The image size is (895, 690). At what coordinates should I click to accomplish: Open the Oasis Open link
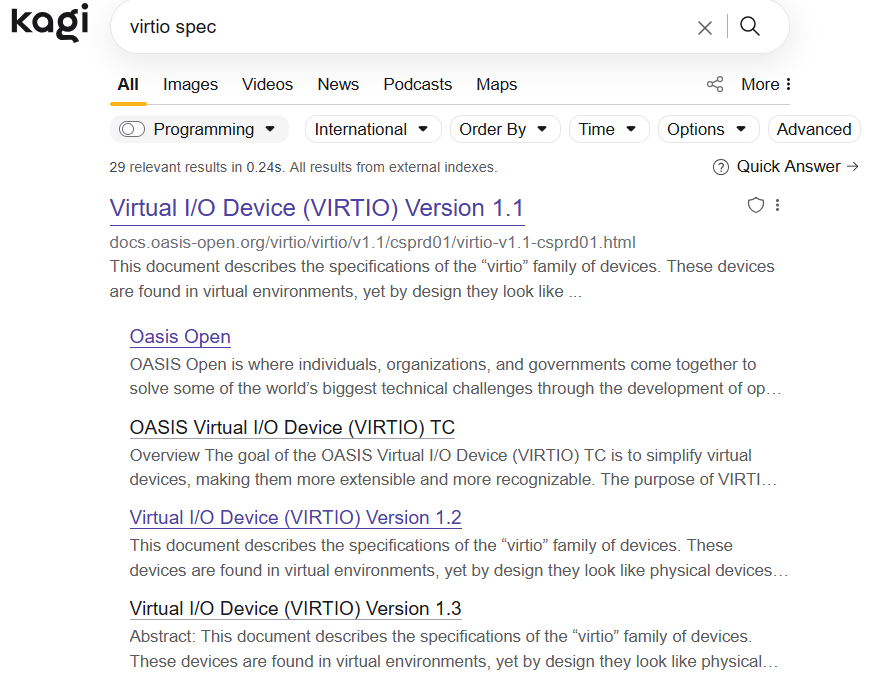click(180, 337)
